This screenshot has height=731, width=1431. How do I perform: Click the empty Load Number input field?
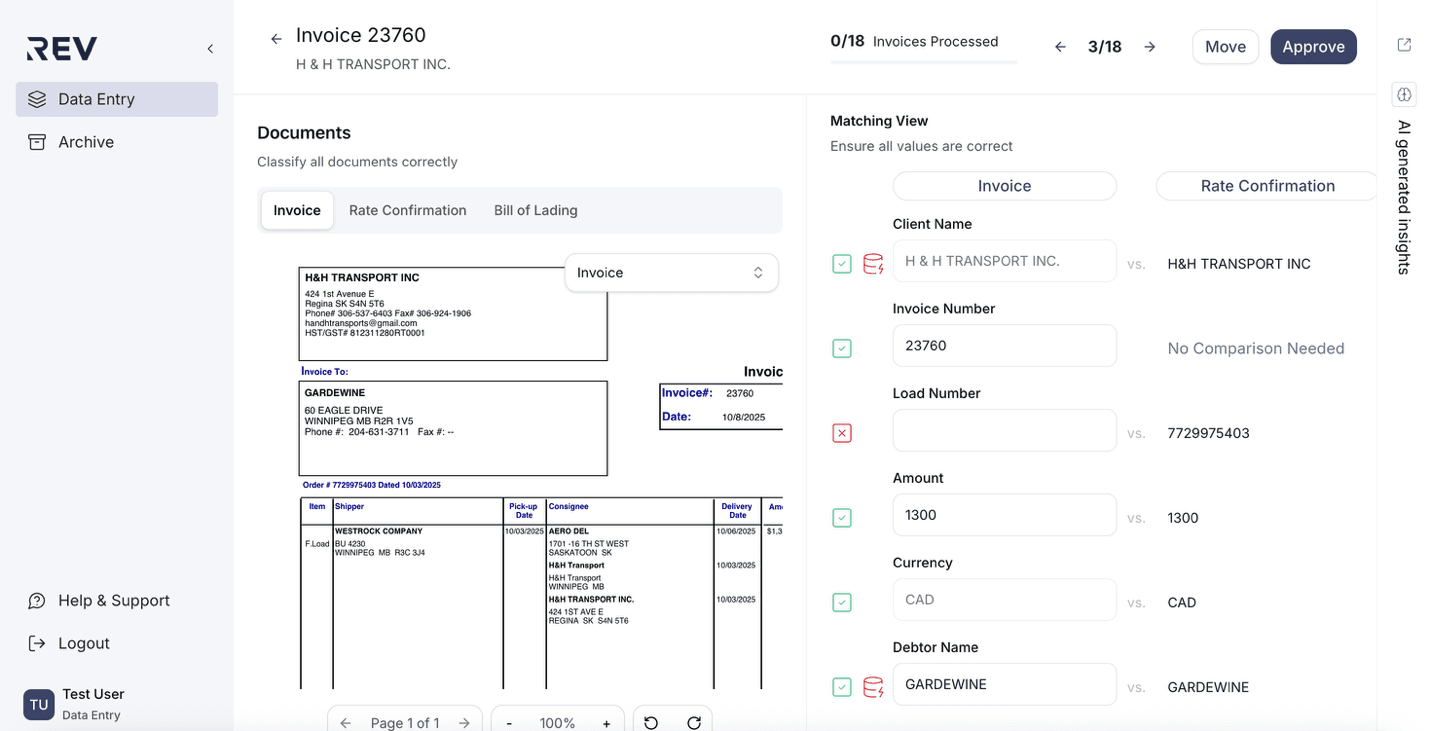pos(1004,430)
